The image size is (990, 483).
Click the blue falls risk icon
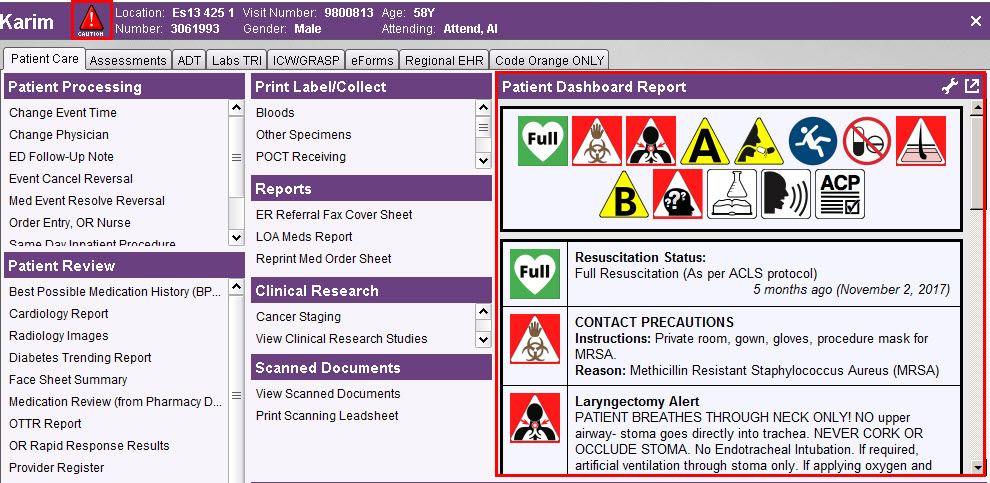pos(813,141)
